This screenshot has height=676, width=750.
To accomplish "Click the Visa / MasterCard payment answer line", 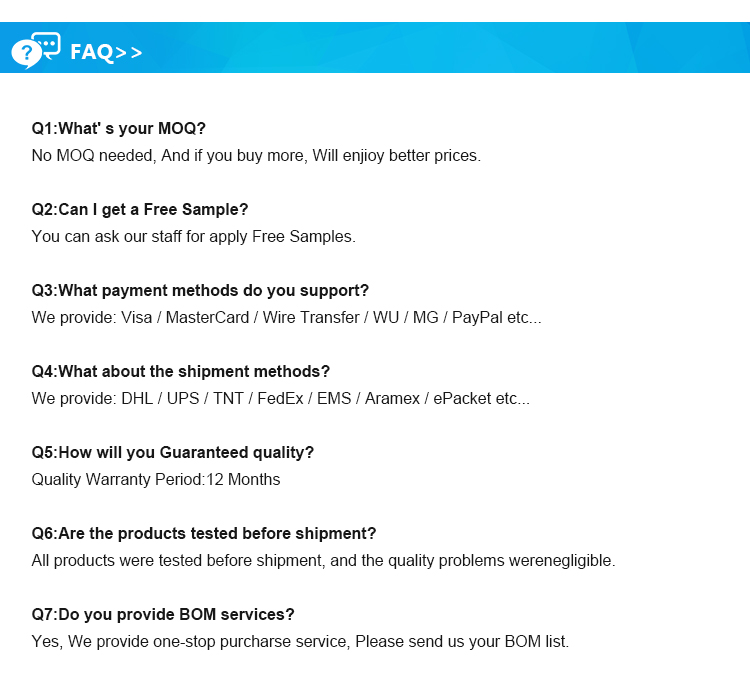I will (286, 318).
